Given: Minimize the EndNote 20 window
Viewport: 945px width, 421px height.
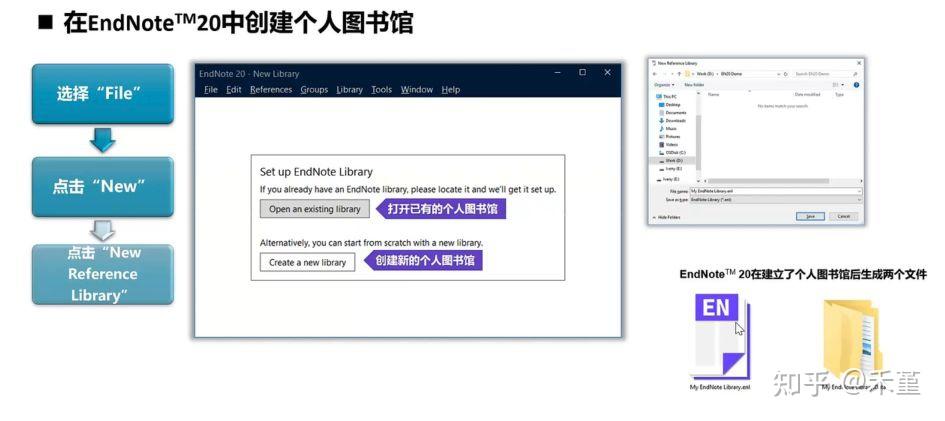Looking at the screenshot, I should pos(557,72).
